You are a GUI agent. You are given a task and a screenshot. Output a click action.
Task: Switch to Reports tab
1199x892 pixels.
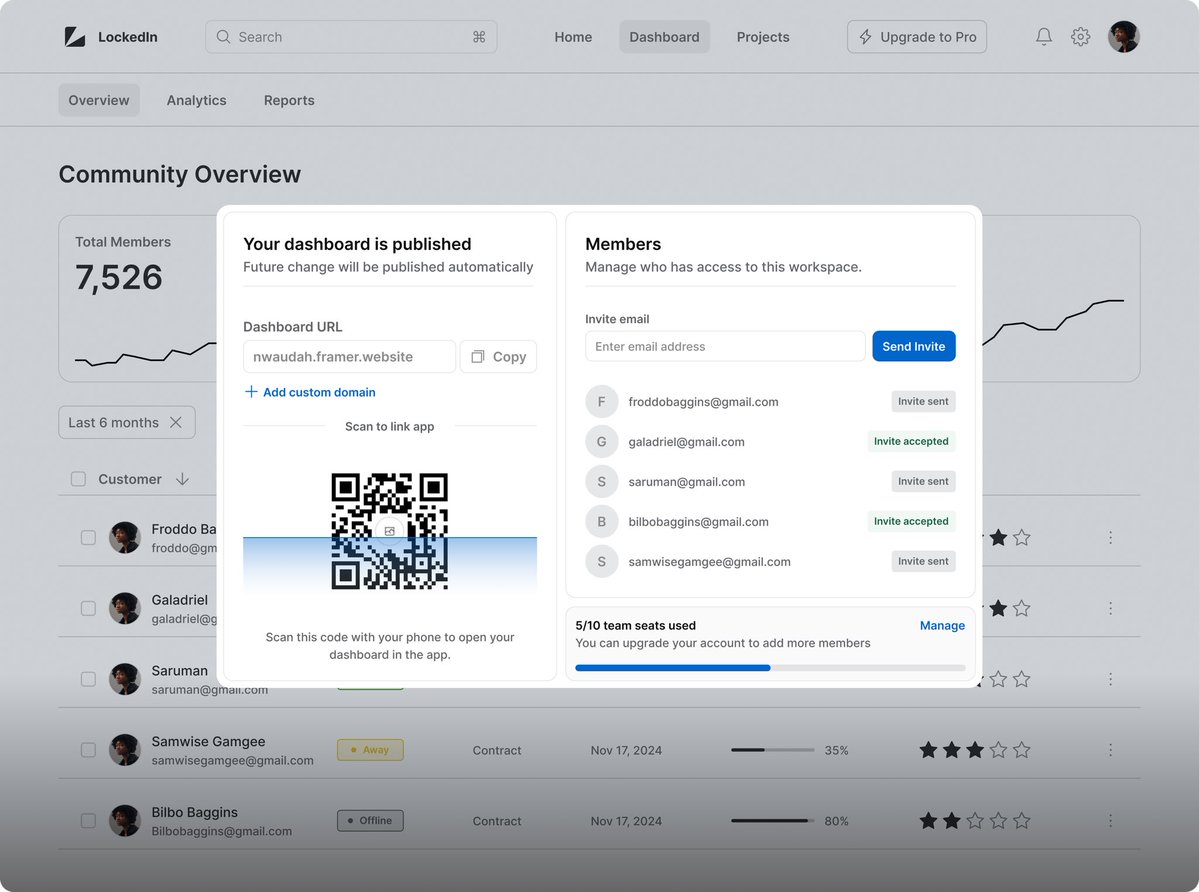pos(289,100)
